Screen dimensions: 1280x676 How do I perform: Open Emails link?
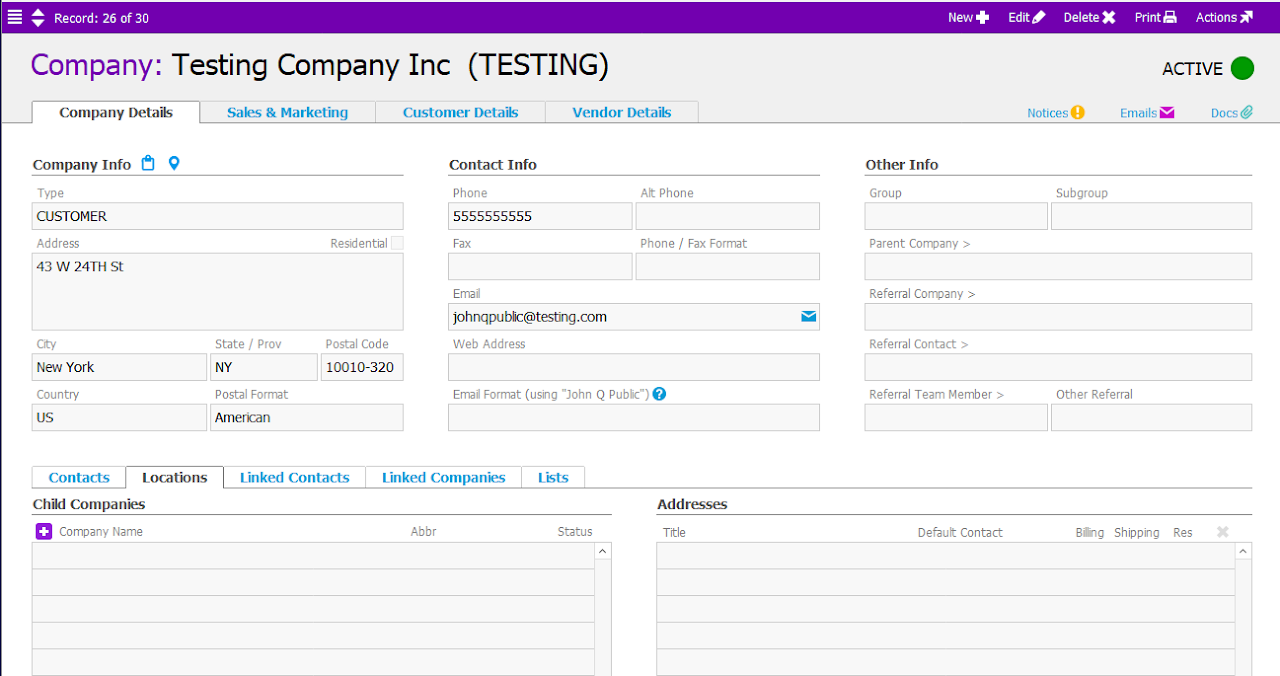click(1147, 113)
